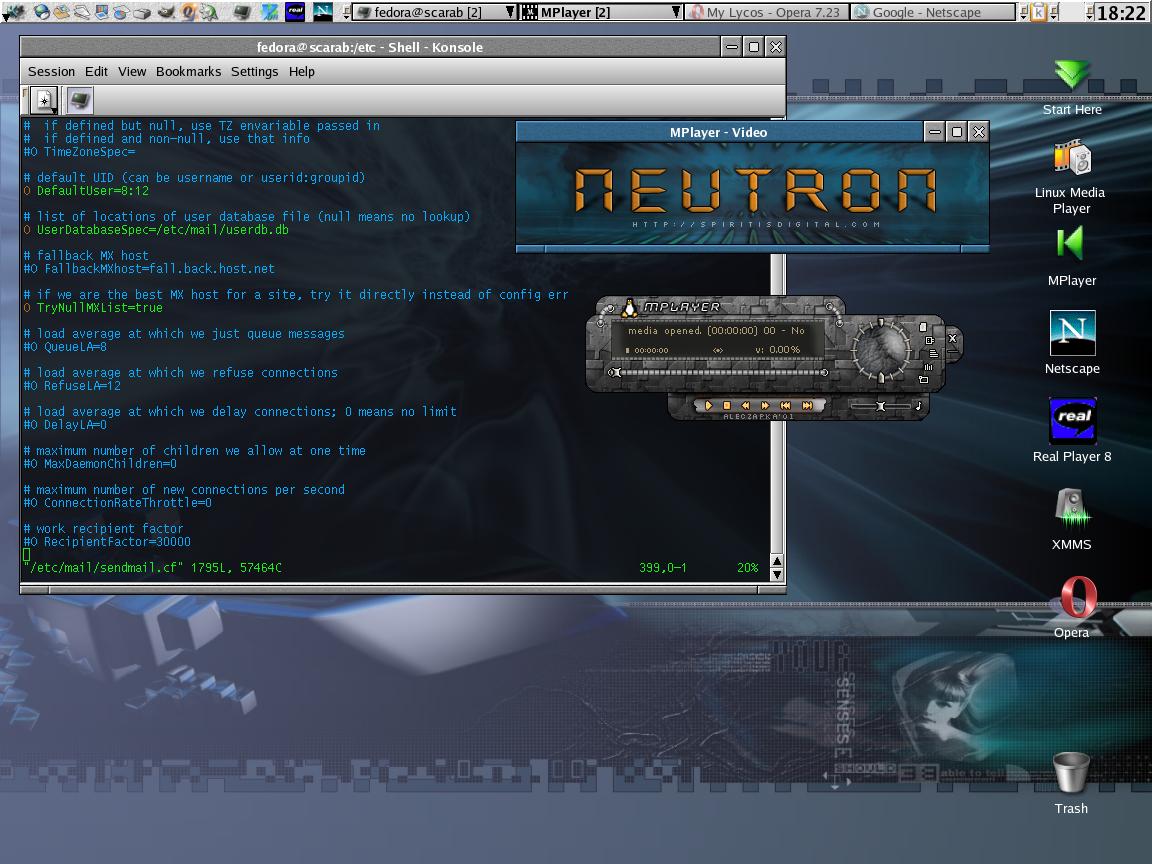The image size is (1152, 864).
Task: Click the Neutron banner in MPlayer - Video window
Action: tap(752, 195)
